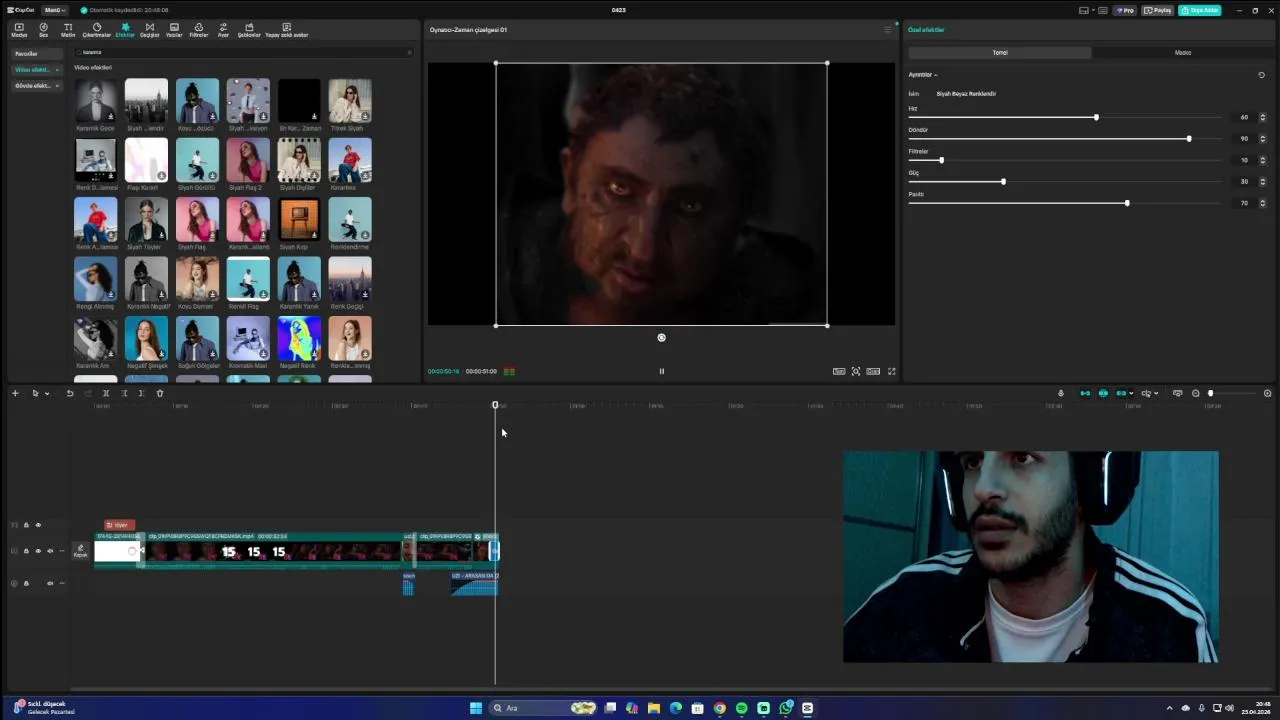This screenshot has width=1280, height=720.
Task: Adjust the Güç slider
Action: (1003, 182)
